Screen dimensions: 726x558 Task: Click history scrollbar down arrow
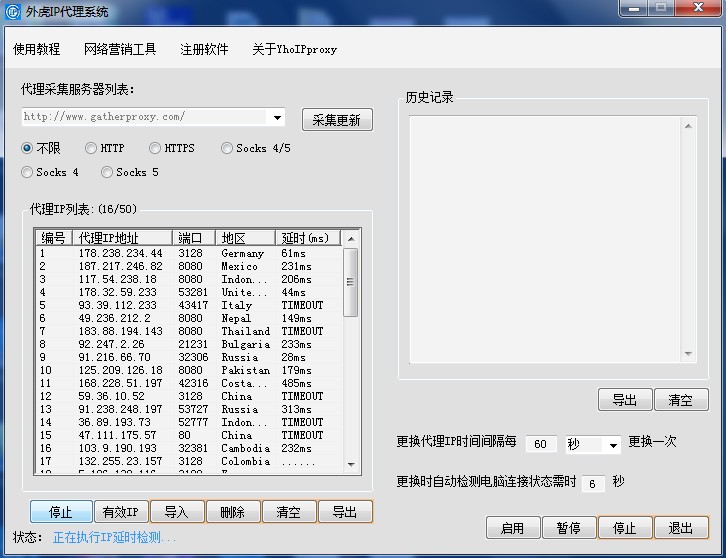[688, 354]
